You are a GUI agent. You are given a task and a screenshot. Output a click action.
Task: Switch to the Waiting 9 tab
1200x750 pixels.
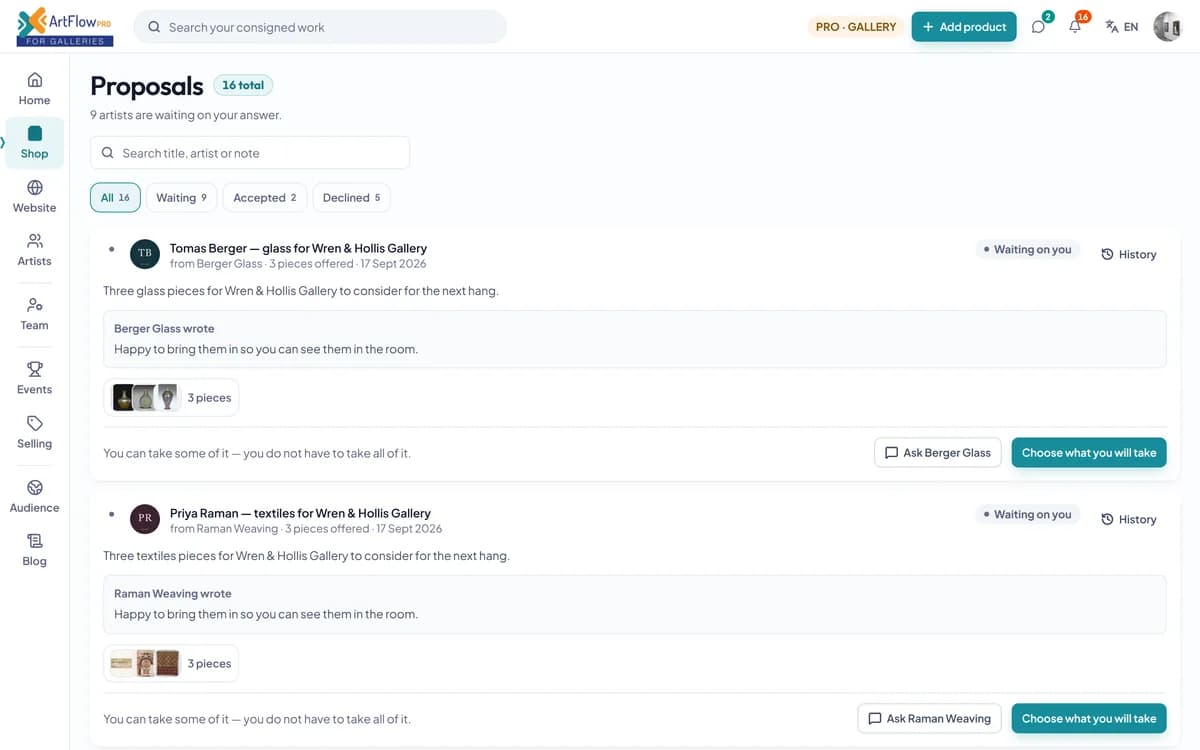pos(181,198)
